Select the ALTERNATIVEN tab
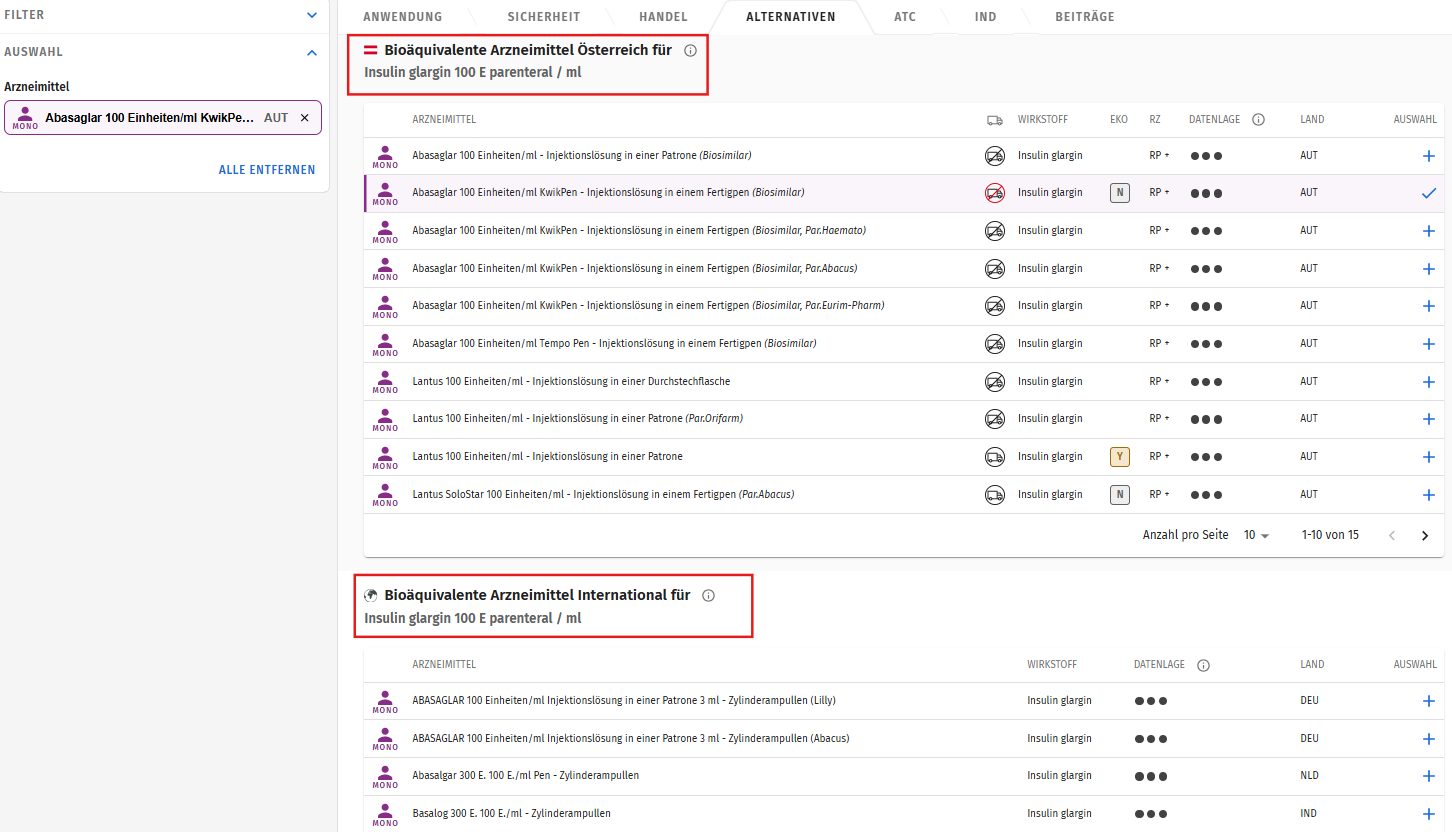1452x832 pixels. point(791,17)
